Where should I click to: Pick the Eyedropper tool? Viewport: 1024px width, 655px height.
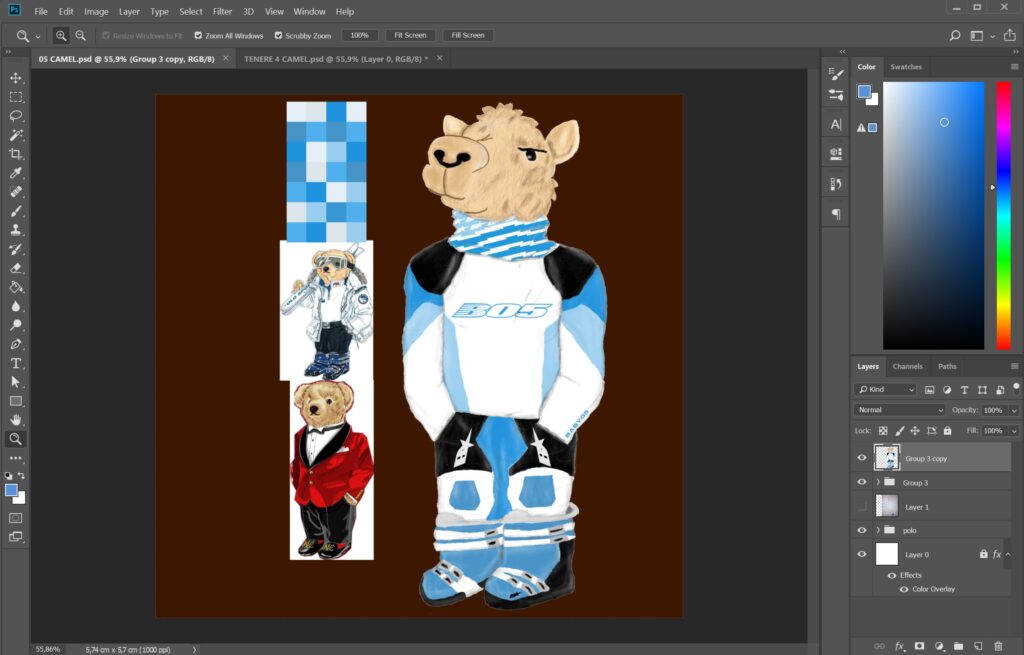16,173
